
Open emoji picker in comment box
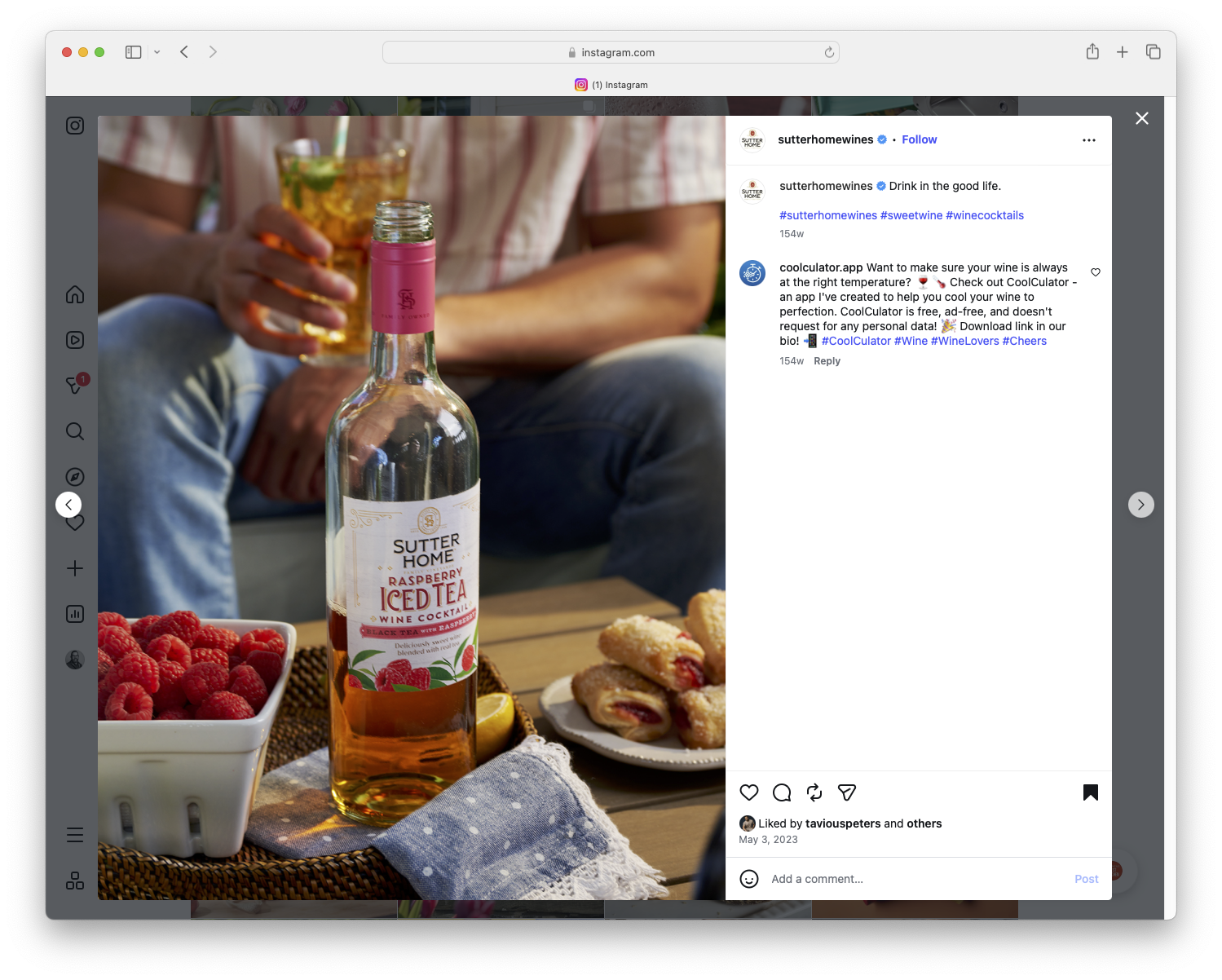click(749, 879)
